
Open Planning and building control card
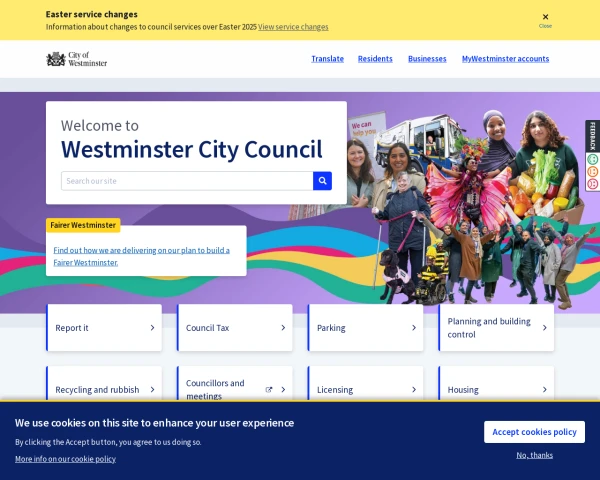[496, 328]
